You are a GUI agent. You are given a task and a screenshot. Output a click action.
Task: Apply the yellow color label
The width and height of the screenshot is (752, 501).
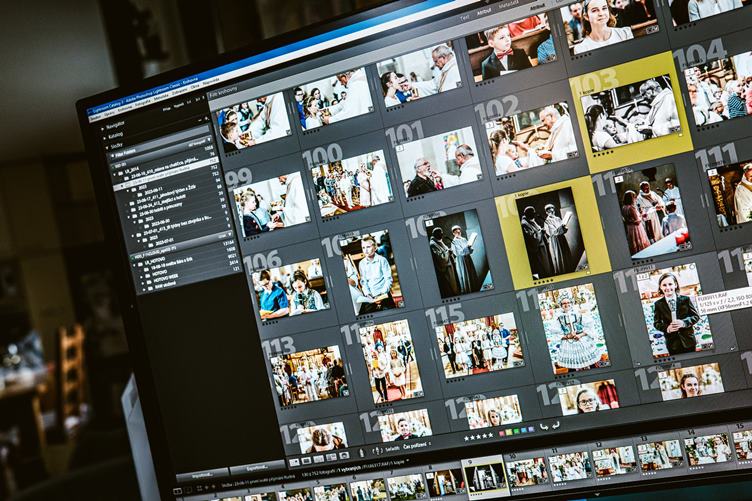coord(508,432)
